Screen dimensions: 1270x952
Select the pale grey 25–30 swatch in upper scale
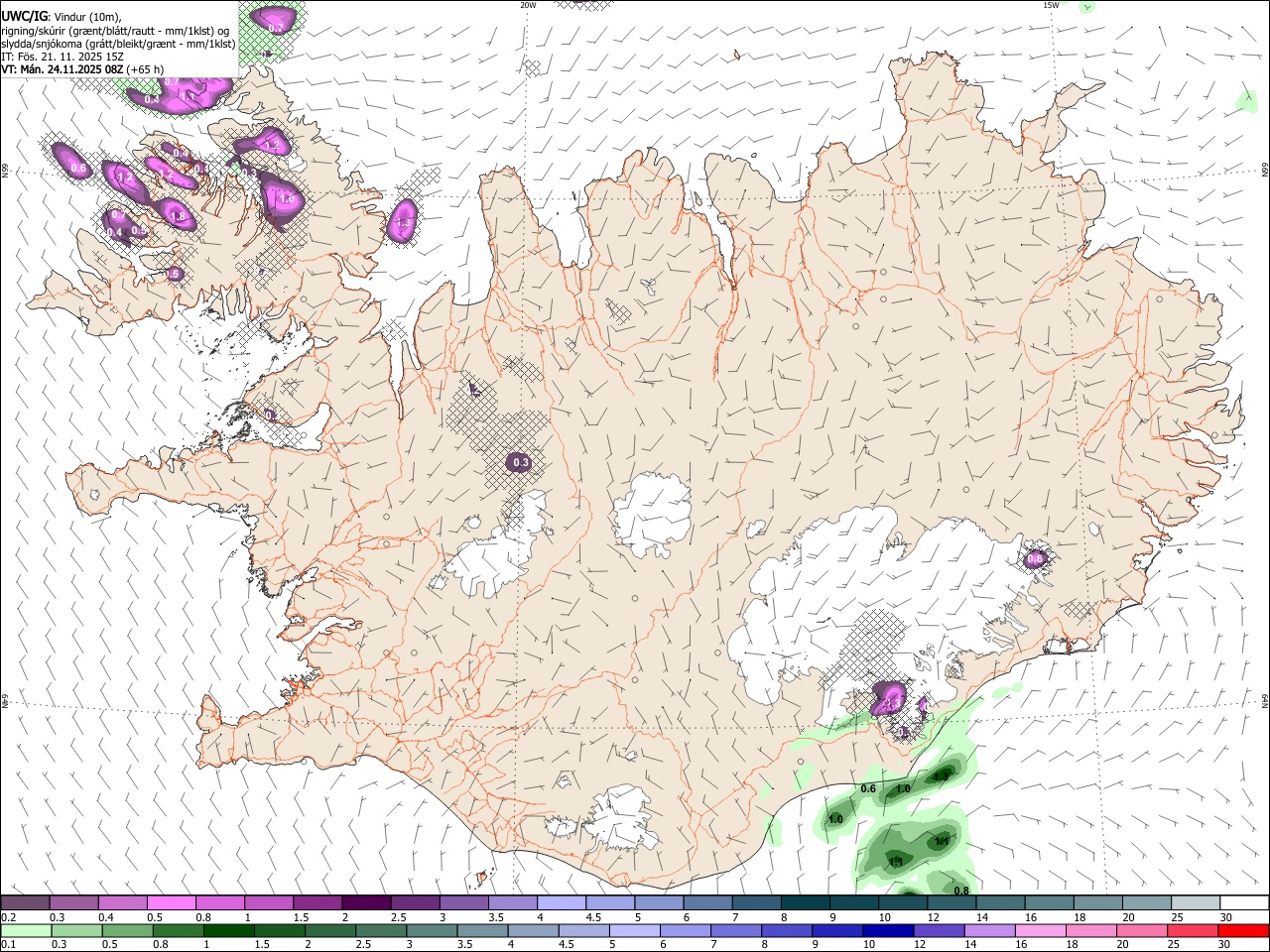coord(1195,903)
